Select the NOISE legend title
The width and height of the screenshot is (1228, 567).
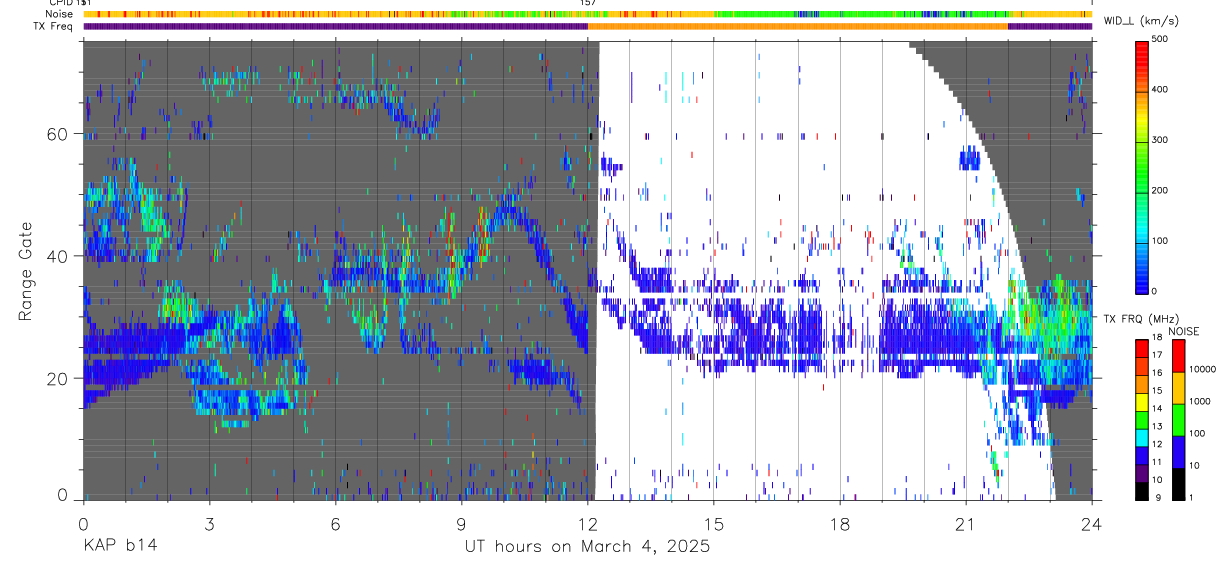[1185, 331]
